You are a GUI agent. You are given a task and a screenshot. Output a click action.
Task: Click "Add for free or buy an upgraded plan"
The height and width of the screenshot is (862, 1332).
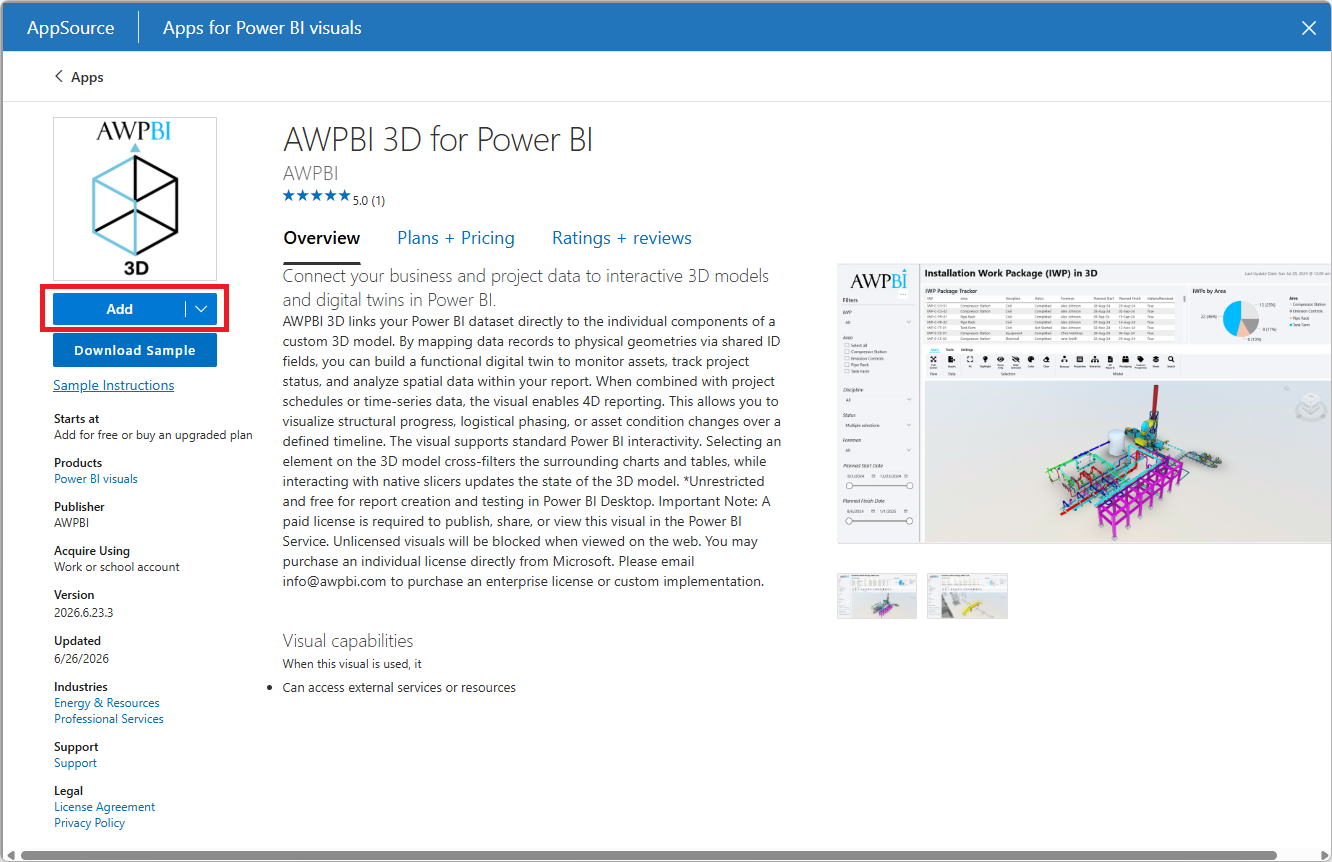click(x=153, y=435)
